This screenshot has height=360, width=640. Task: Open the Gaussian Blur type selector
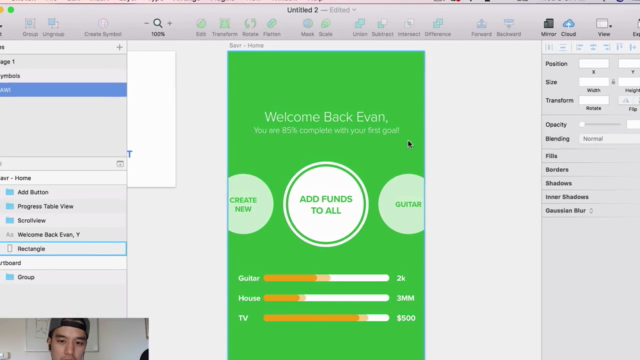click(x=591, y=211)
